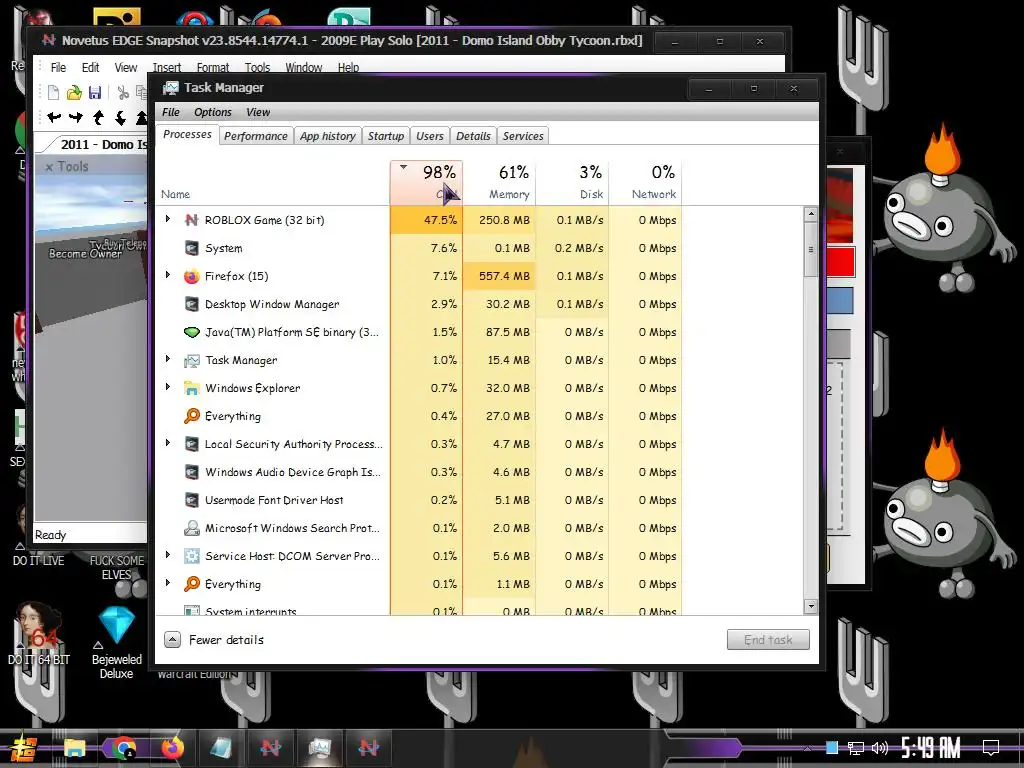Click the network icon in system tray
Image resolution: width=1024 pixels, height=768 pixels.
click(855, 748)
